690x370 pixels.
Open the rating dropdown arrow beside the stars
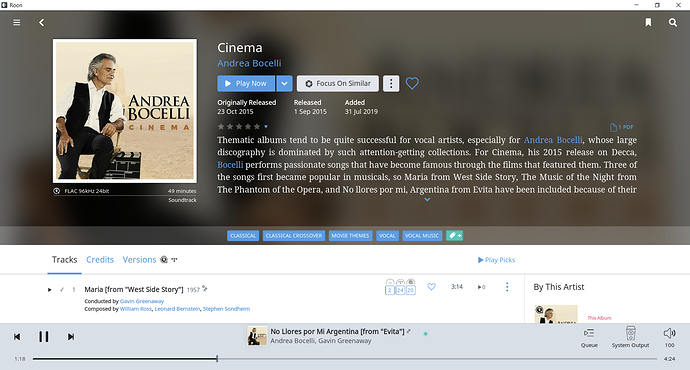coord(266,127)
